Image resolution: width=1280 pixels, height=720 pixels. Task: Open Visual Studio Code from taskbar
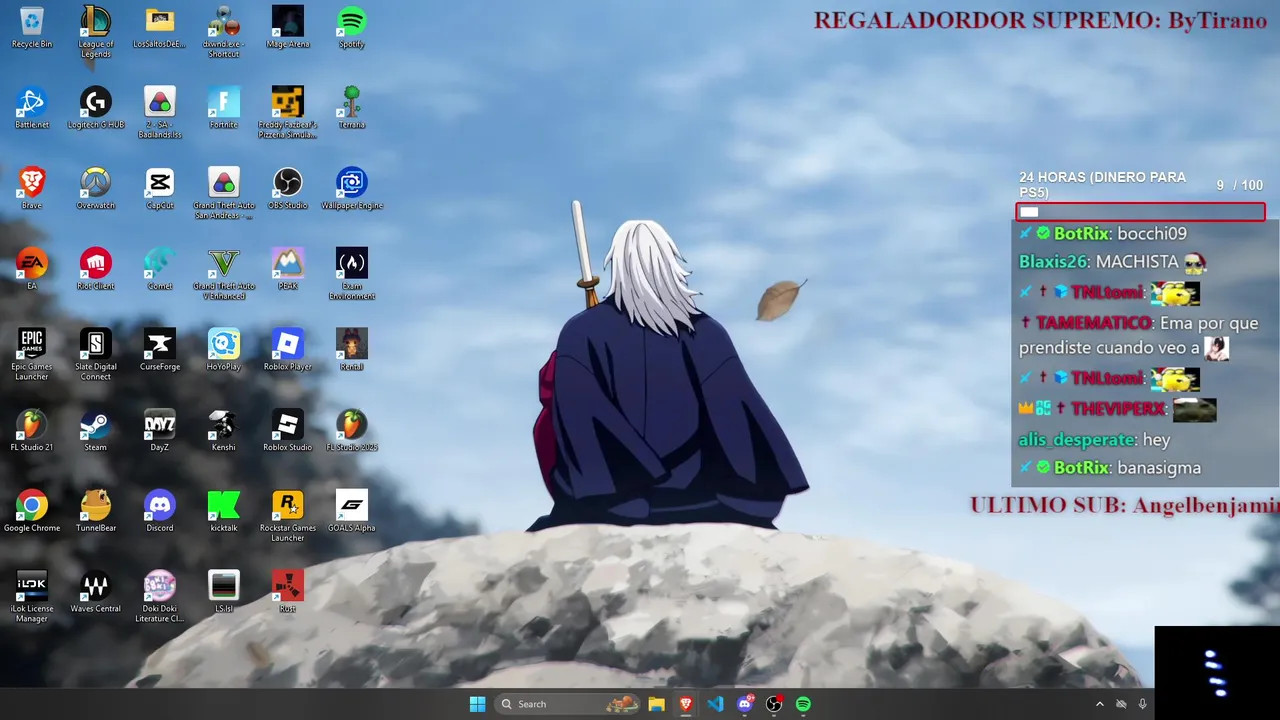pos(715,704)
